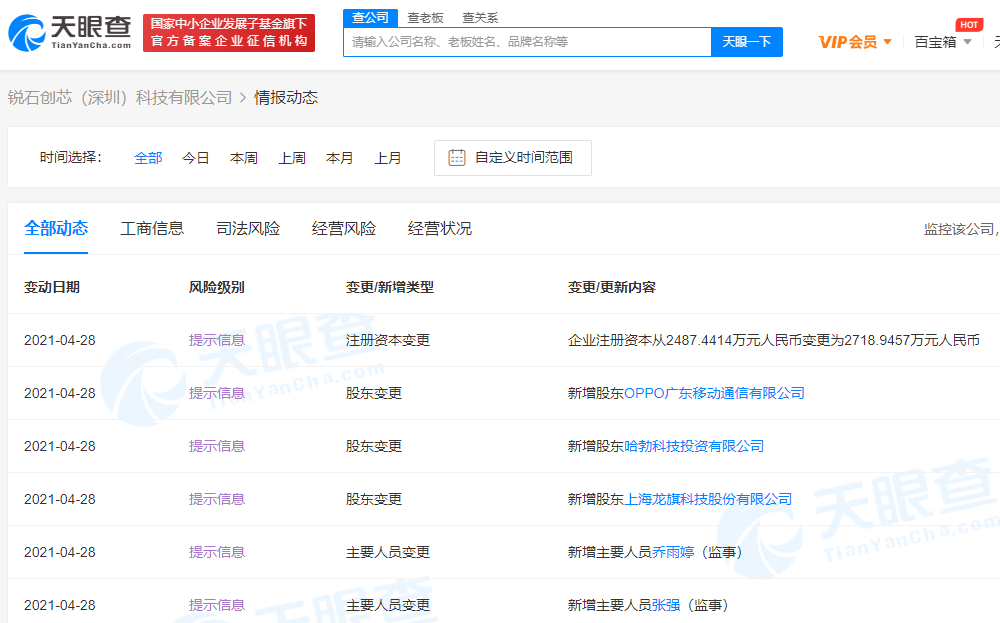
Task: Click the calendar icon for custom time range
Action: coord(457,158)
